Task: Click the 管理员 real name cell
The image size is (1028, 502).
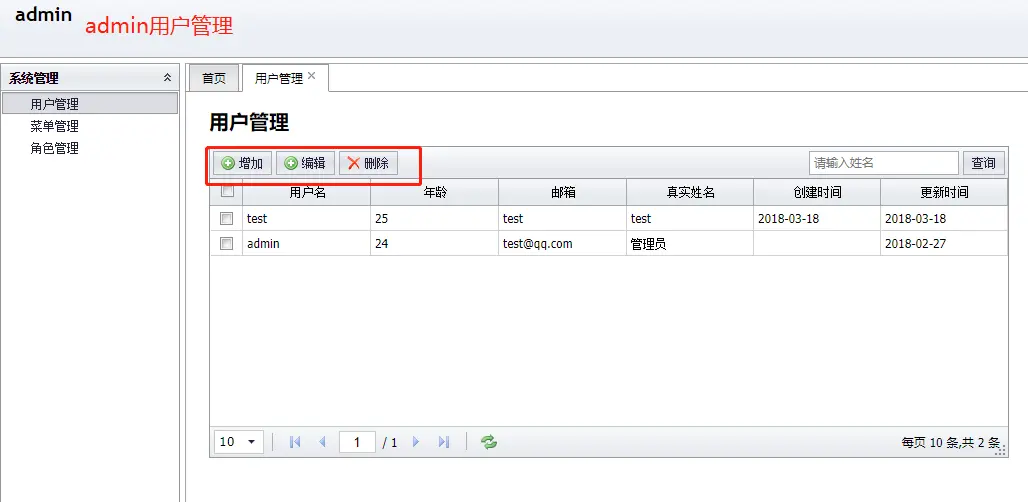Action: [x=690, y=244]
